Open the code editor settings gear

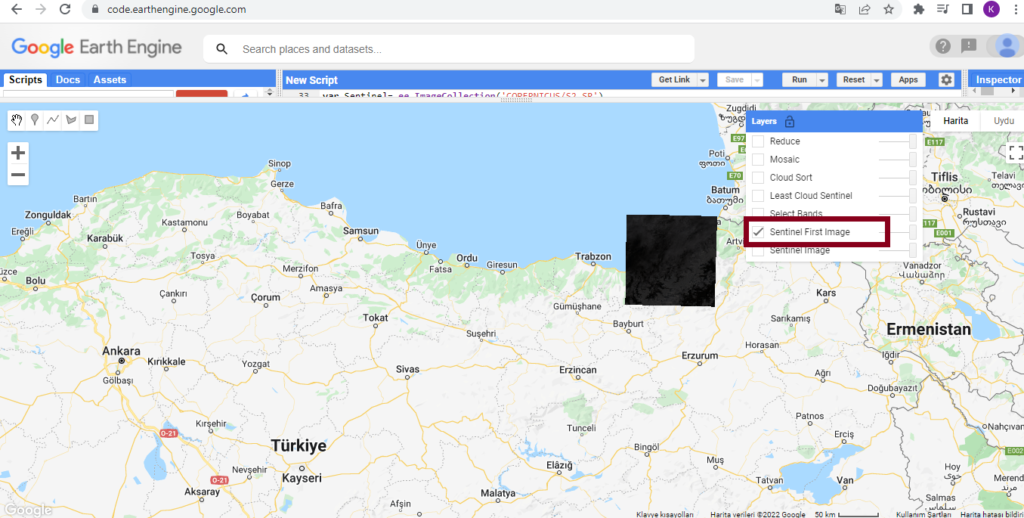(946, 80)
